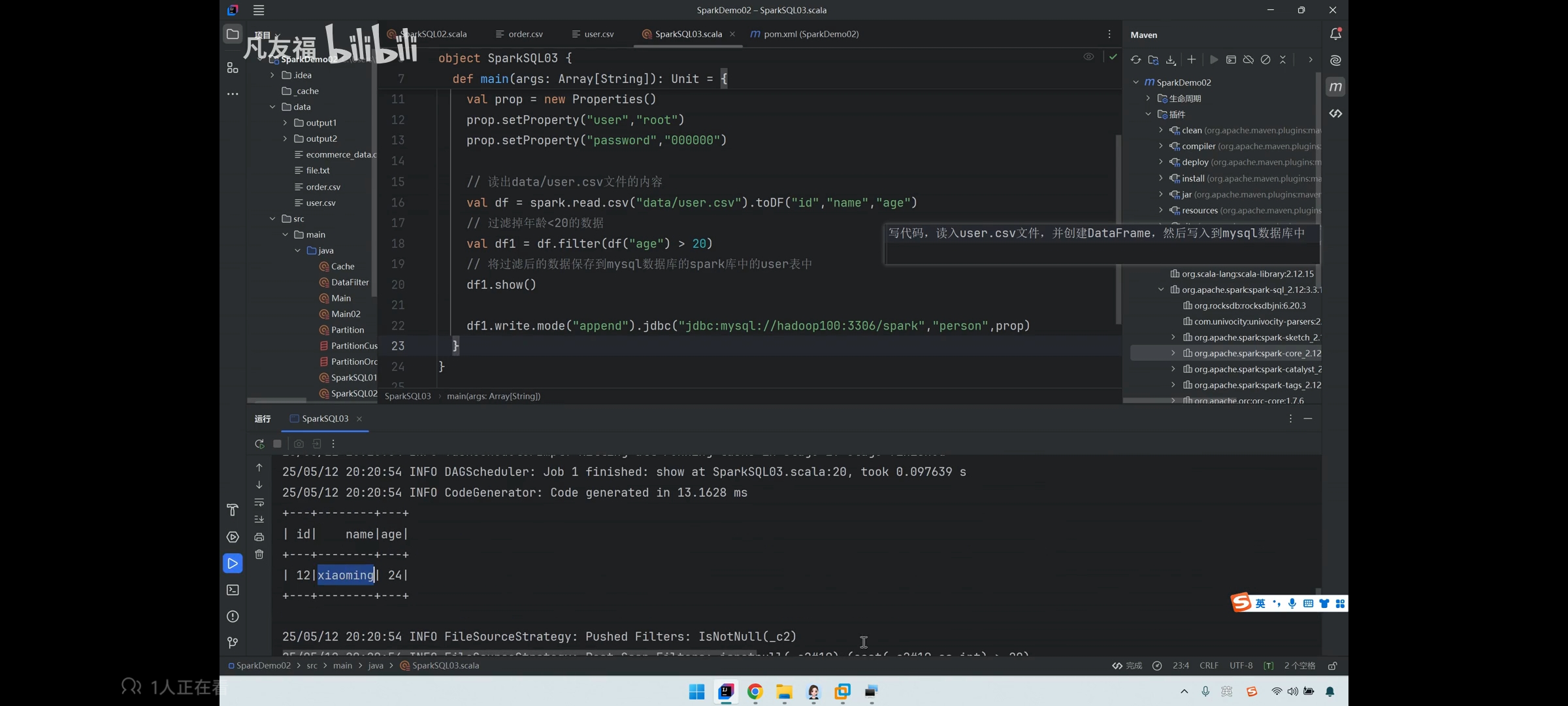Click CRLF line separator in status bar
Viewport: 1568px width, 706px height.
(x=1209, y=665)
